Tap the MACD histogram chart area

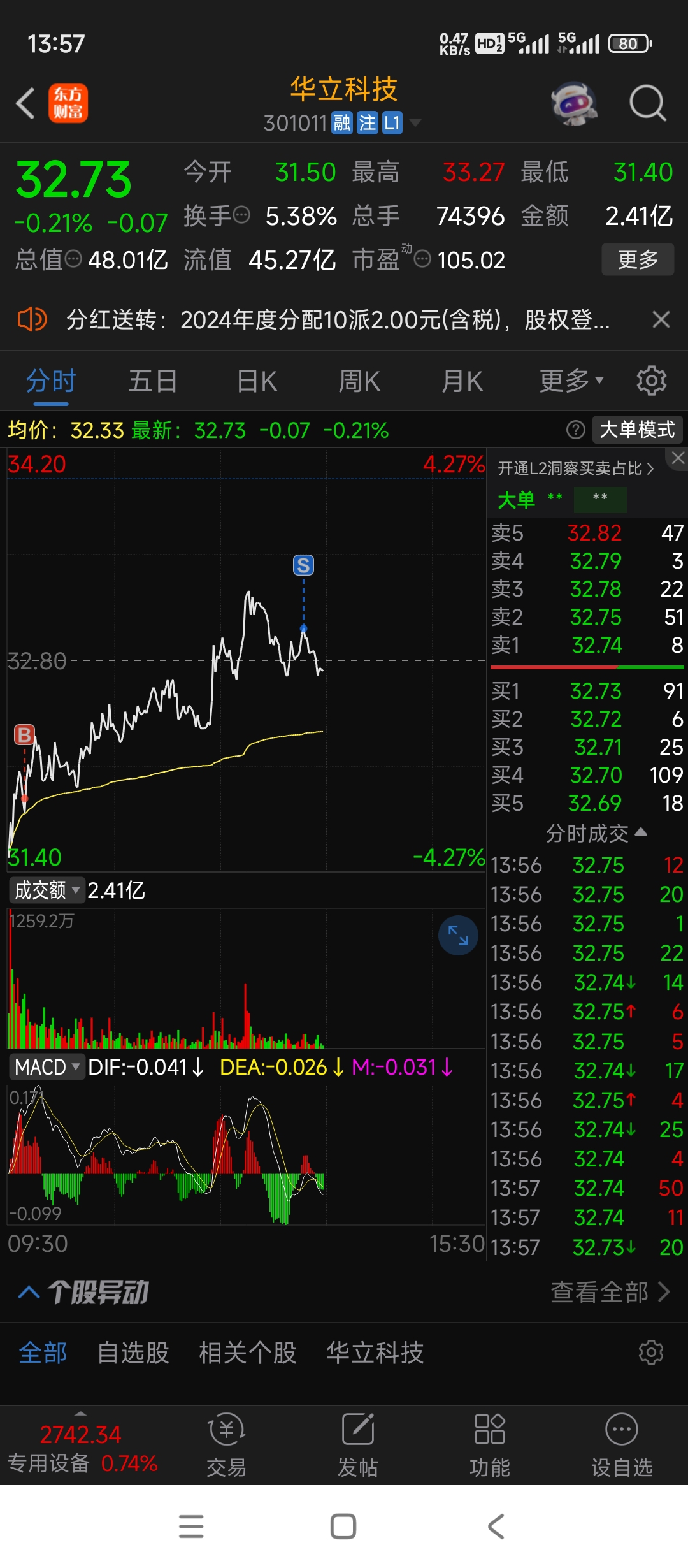pyautogui.click(x=246, y=1154)
